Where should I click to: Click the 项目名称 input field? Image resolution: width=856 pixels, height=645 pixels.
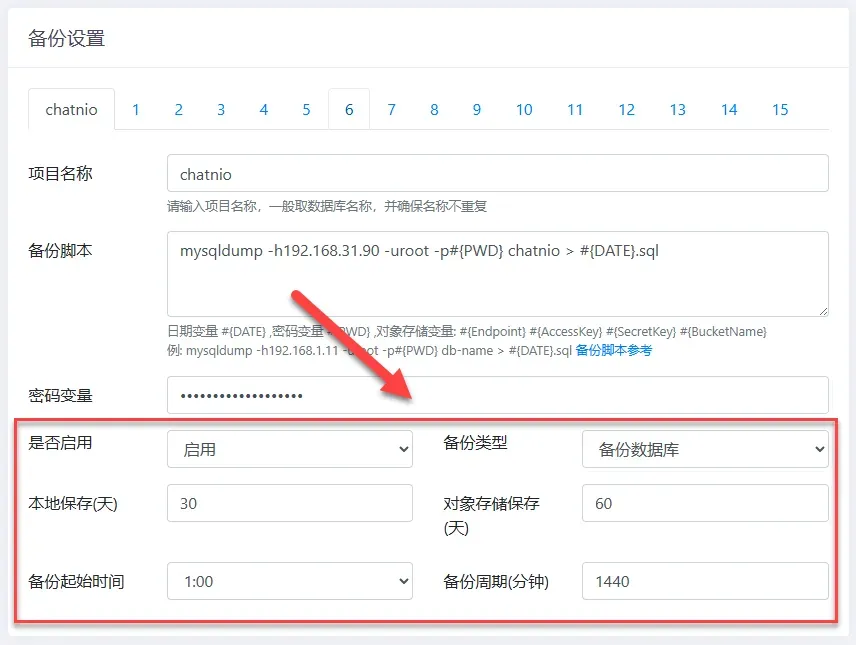tap(497, 174)
